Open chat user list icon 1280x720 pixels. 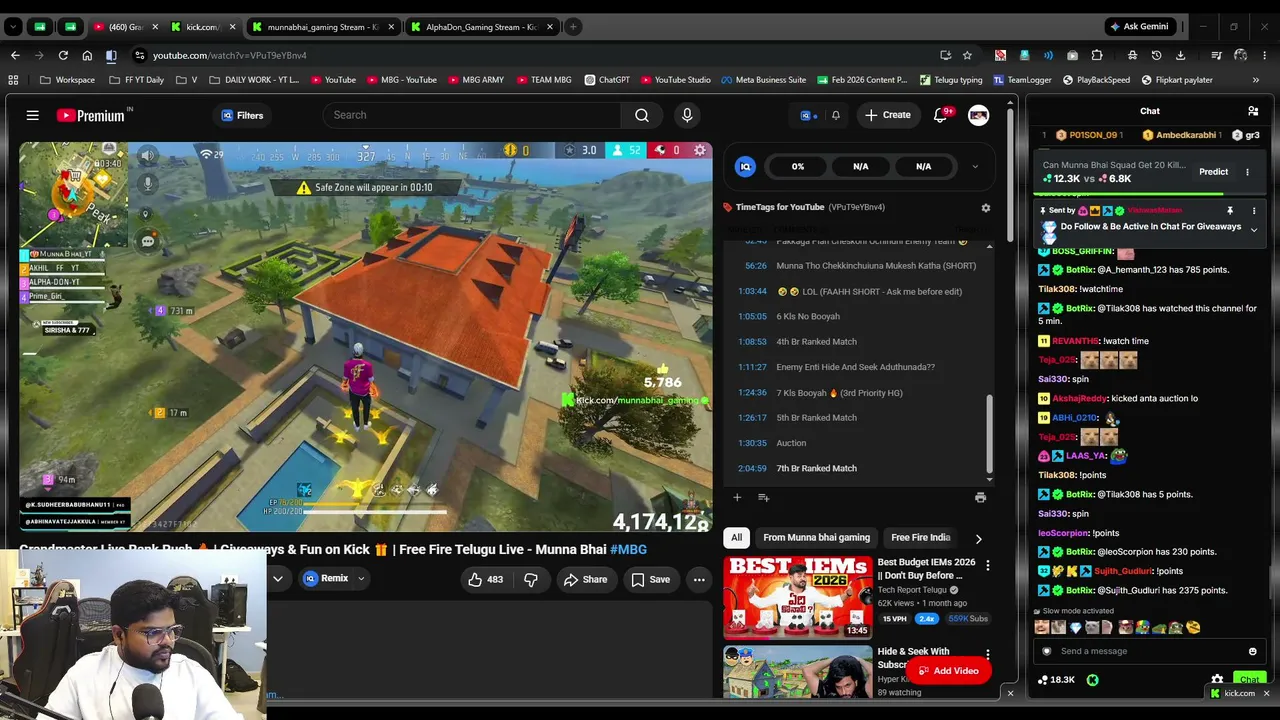pos(1253,111)
